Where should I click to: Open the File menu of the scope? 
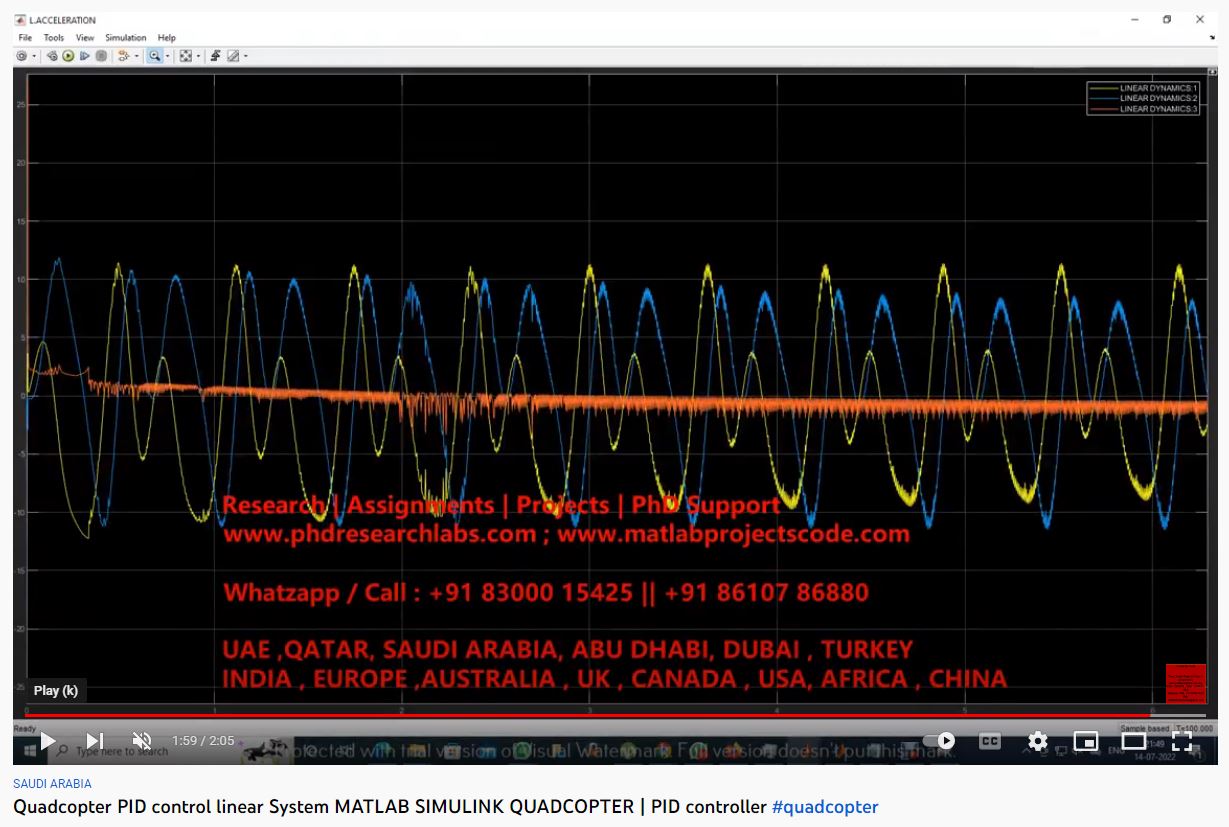[x=25, y=38]
